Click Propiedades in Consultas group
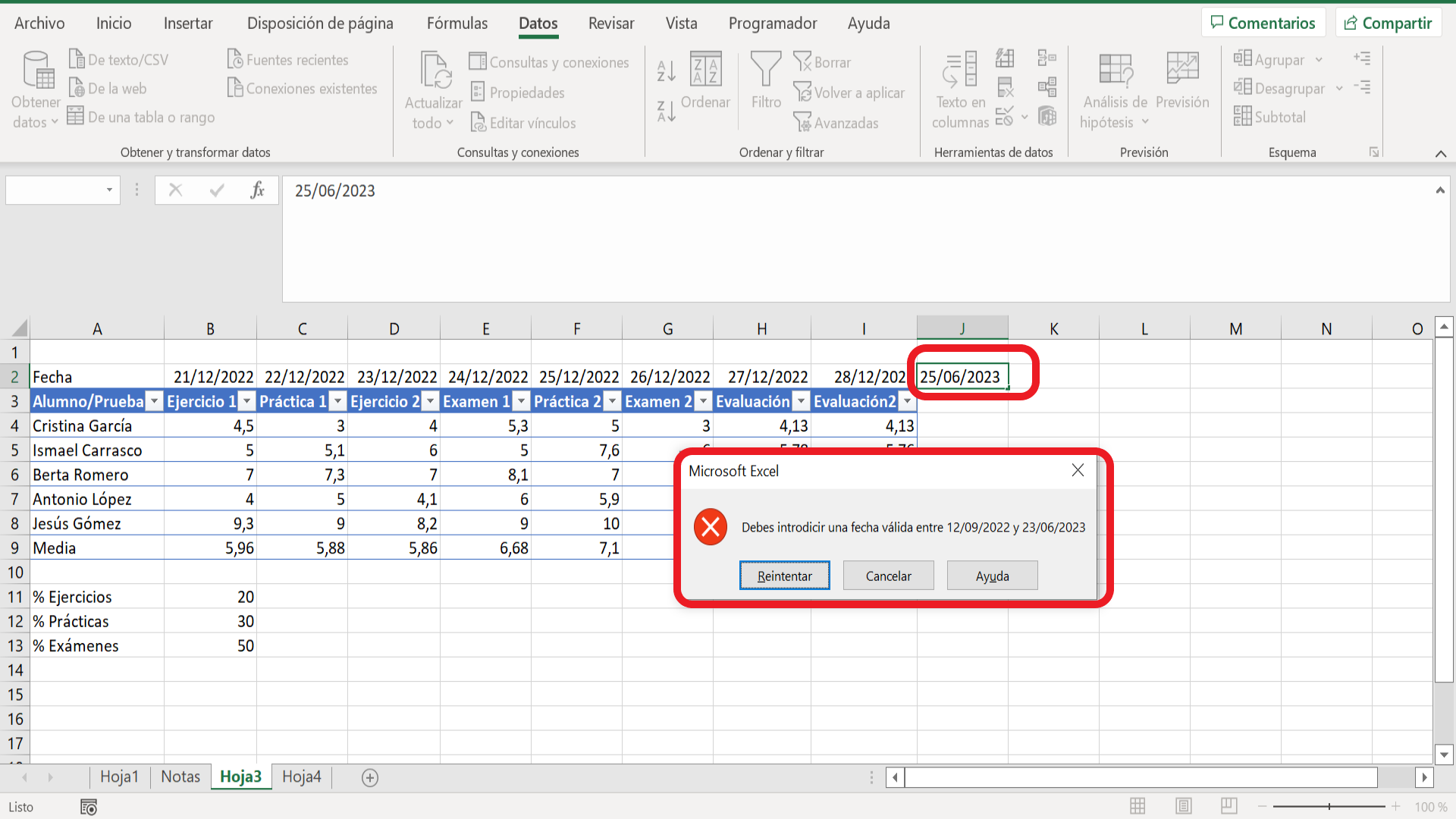Viewport: 1456px width, 819px height. click(x=517, y=93)
